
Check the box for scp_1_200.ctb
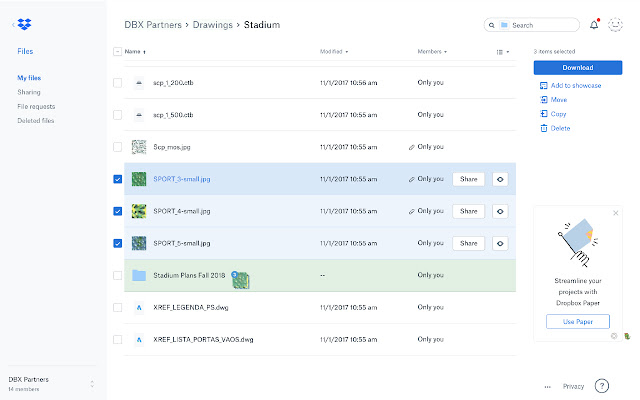tap(118, 84)
